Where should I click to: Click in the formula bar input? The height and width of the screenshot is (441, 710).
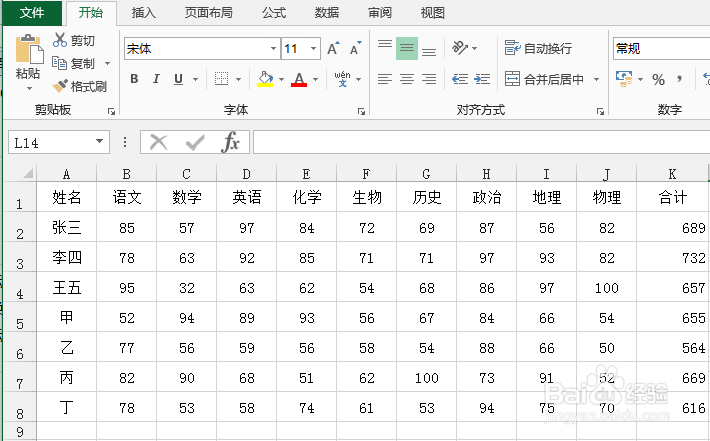click(x=481, y=142)
